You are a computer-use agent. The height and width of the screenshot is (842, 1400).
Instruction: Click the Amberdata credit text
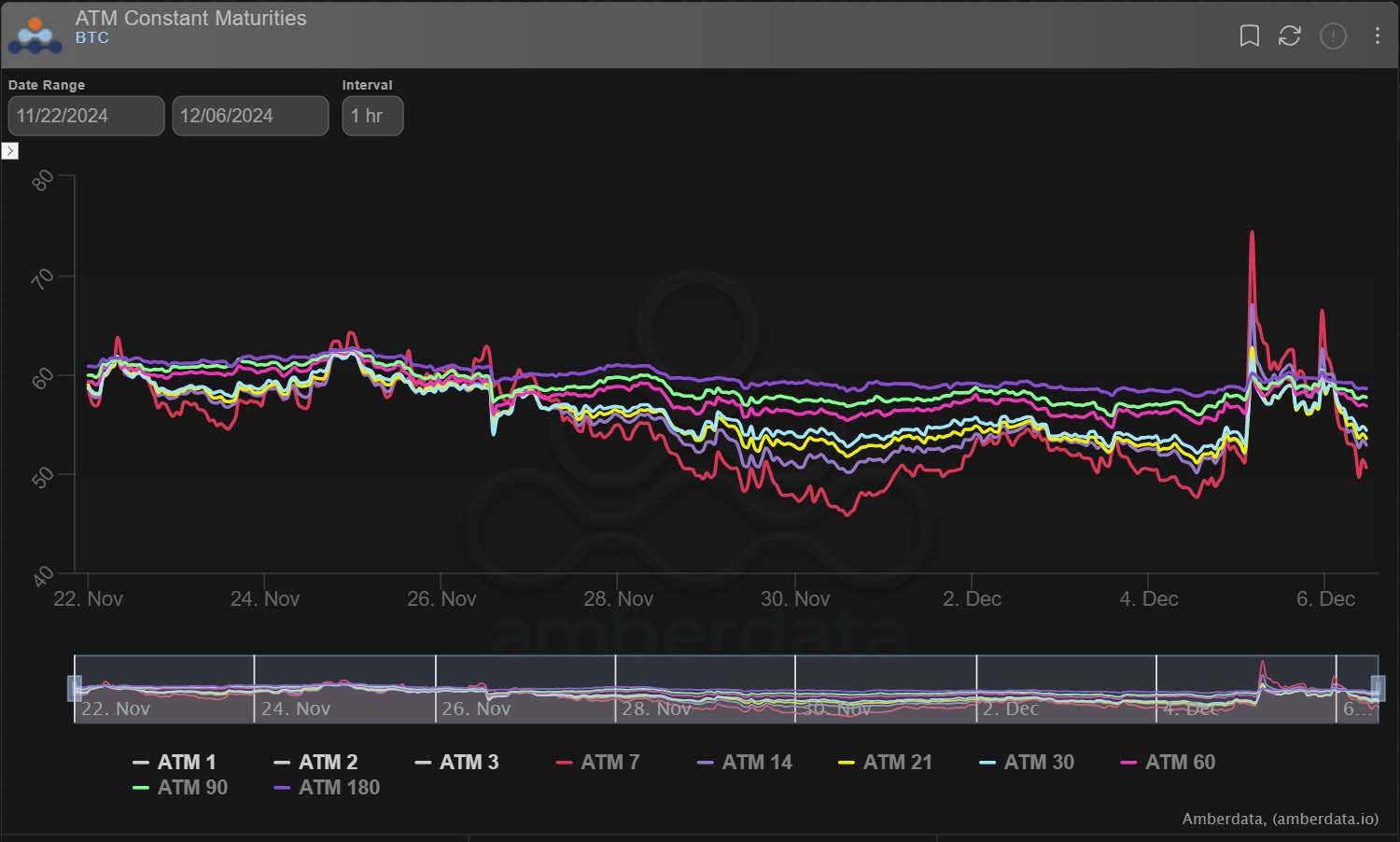click(x=1280, y=819)
